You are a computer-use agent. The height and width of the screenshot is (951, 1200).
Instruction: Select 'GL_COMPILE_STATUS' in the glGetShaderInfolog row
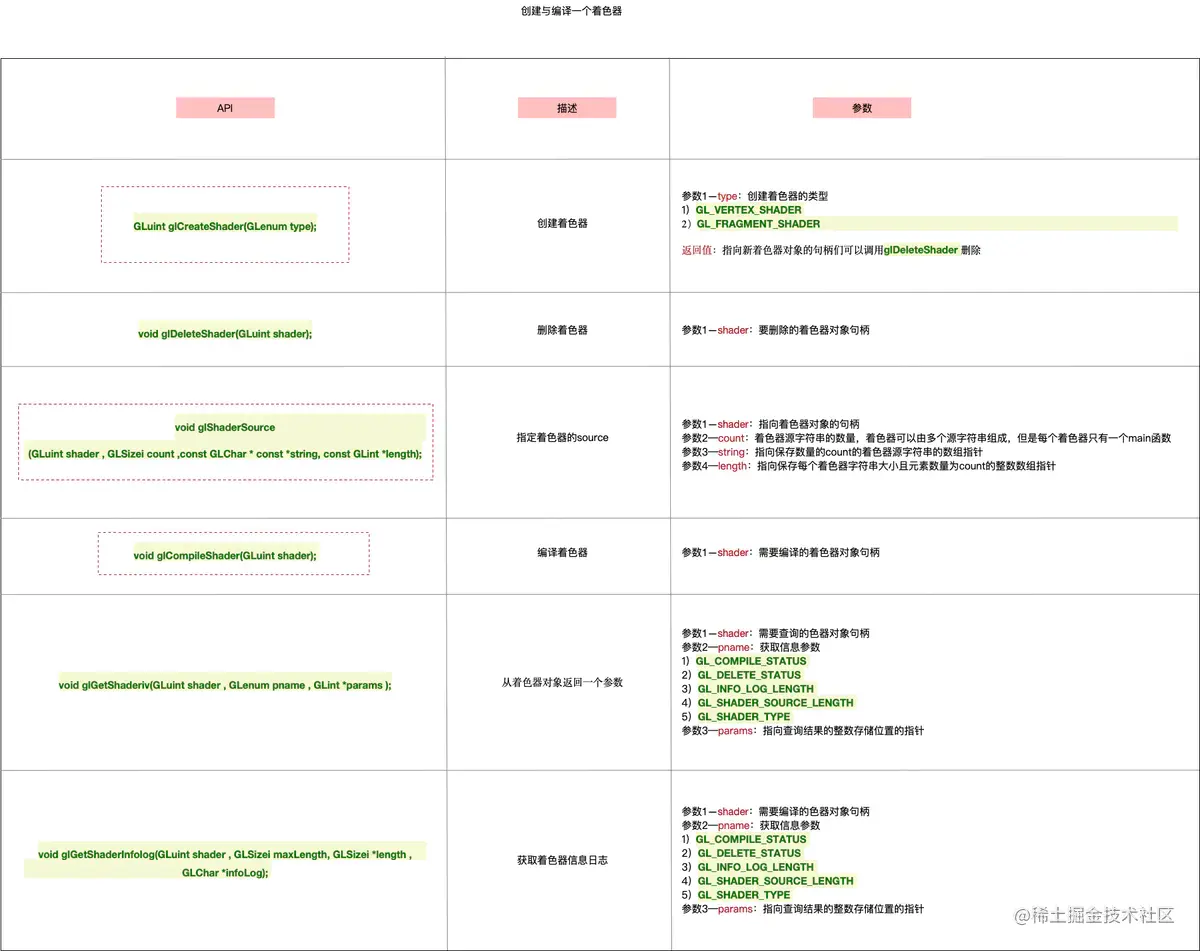click(752, 839)
